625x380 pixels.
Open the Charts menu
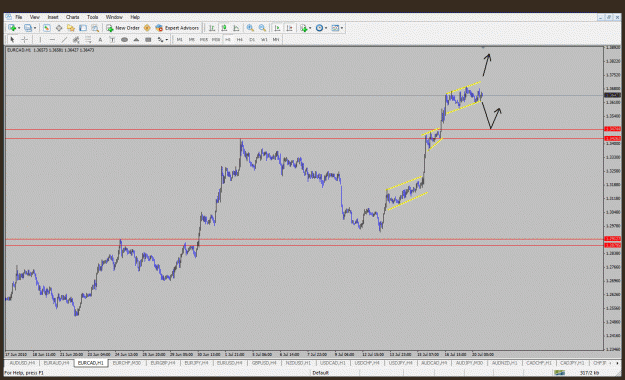pos(73,17)
